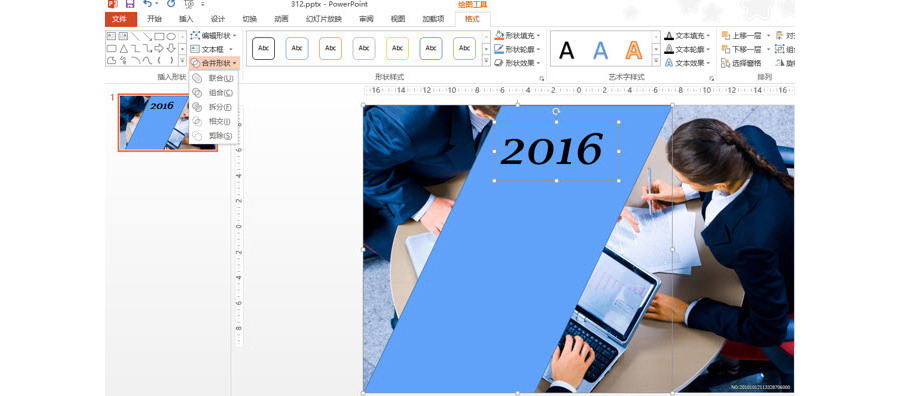Open the 幻灯片放映 tab

tap(324, 20)
